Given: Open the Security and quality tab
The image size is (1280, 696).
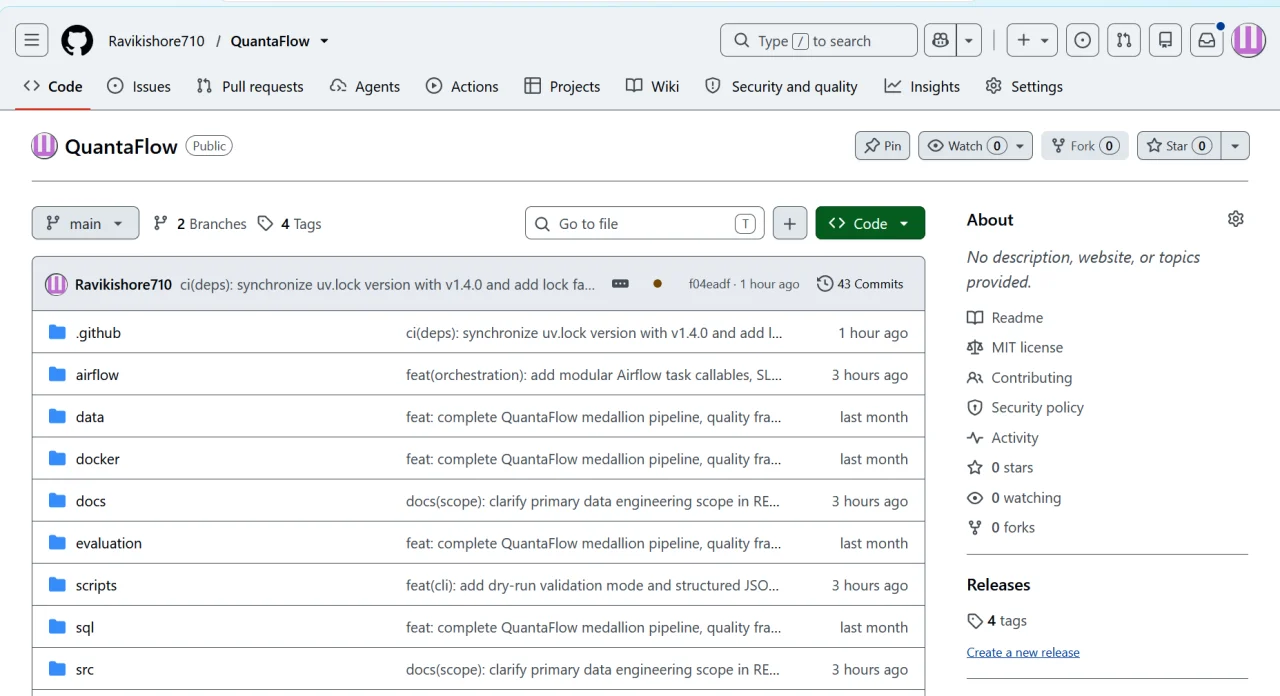Looking at the screenshot, I should (781, 86).
